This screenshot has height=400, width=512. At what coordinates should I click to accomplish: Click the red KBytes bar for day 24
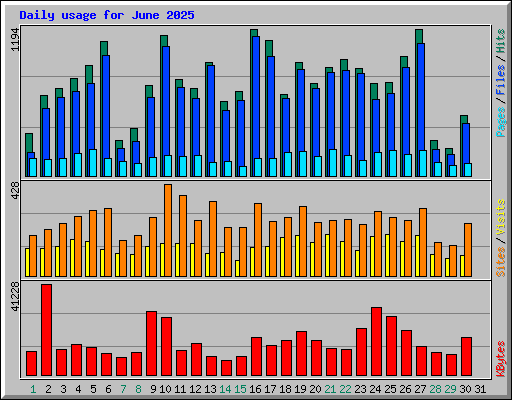[x=377, y=342]
